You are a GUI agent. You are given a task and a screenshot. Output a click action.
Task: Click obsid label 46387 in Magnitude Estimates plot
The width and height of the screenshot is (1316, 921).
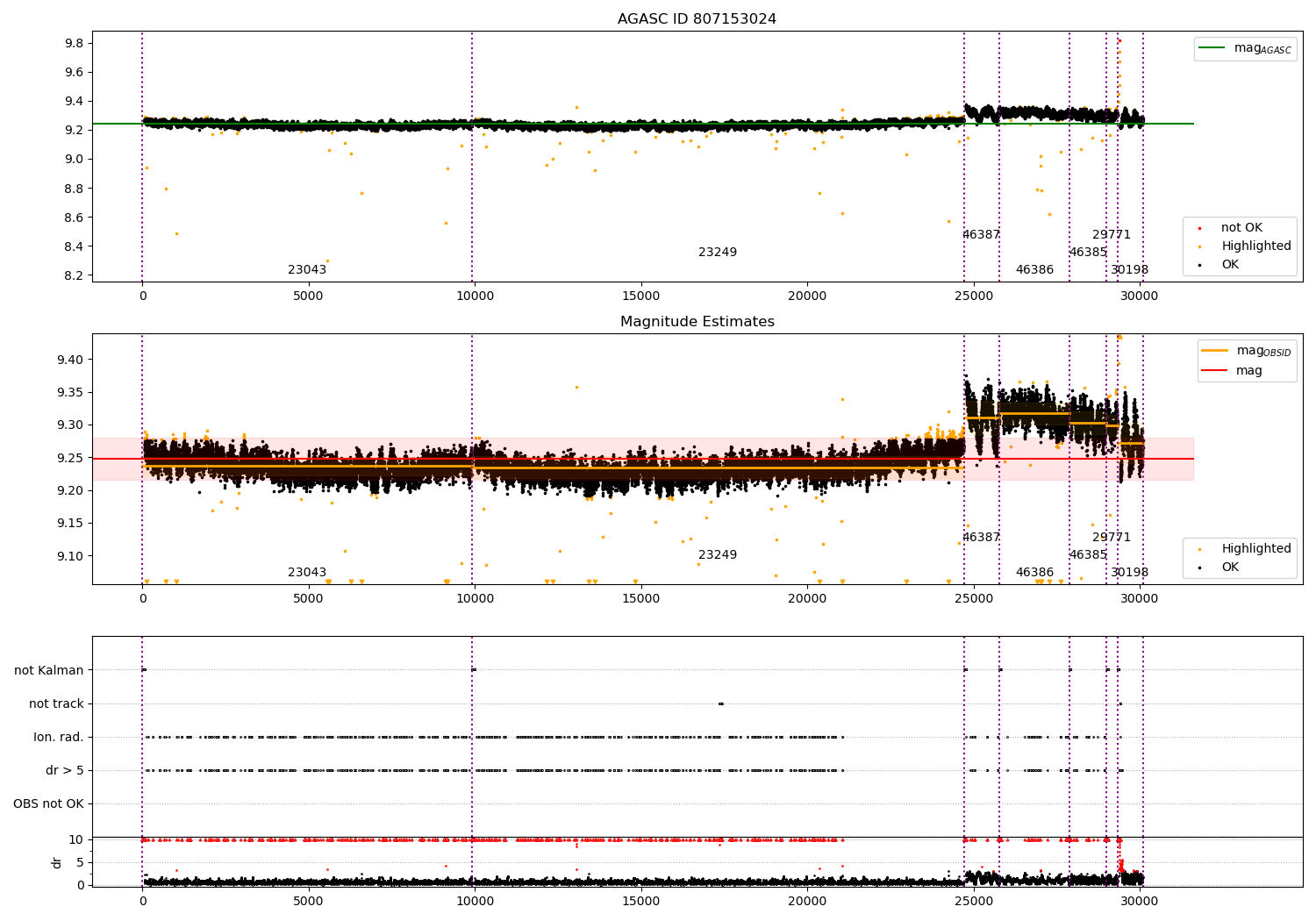click(x=981, y=538)
